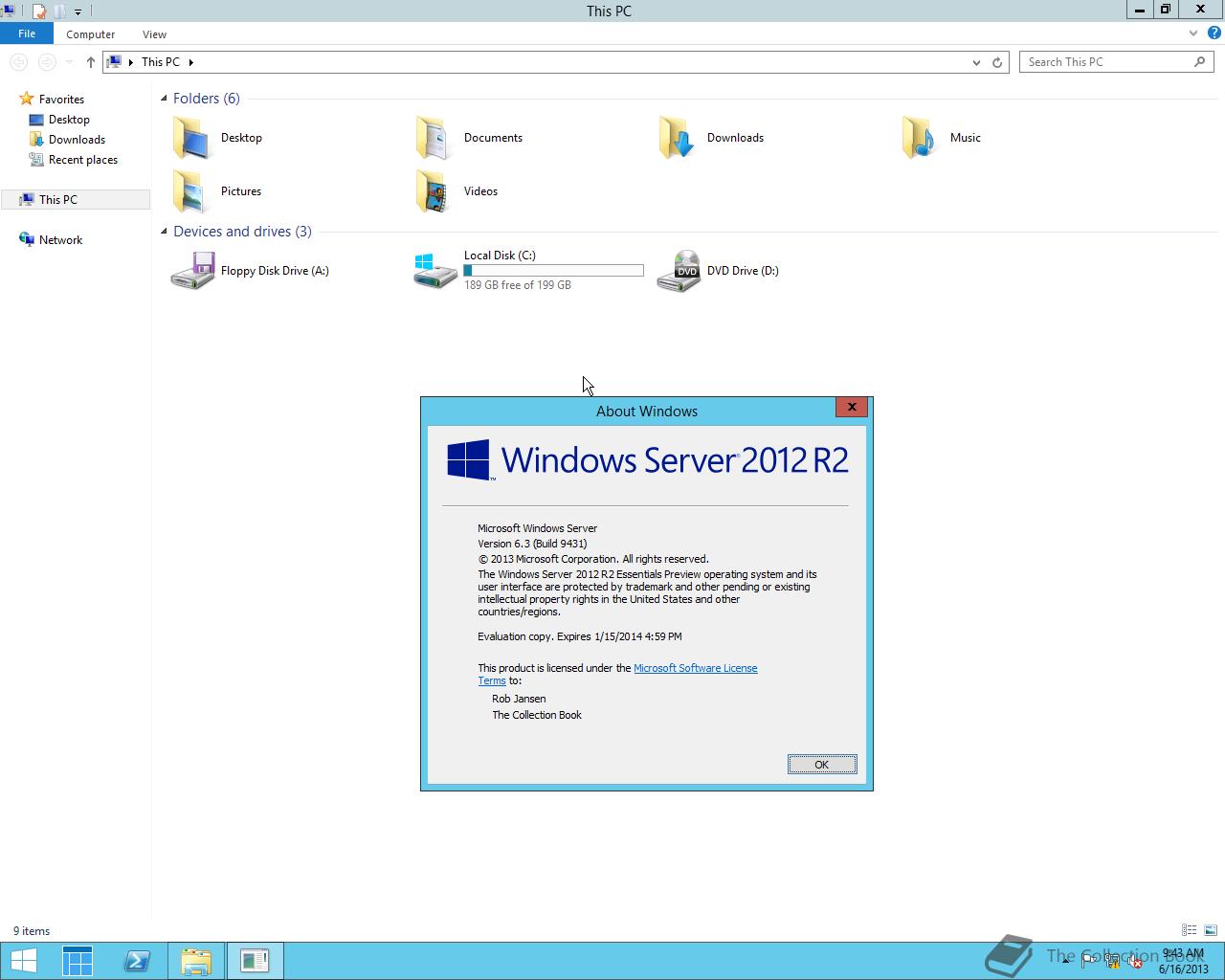Select Recent places under Favorites
Screen dimensions: 1225x980
coord(83,160)
